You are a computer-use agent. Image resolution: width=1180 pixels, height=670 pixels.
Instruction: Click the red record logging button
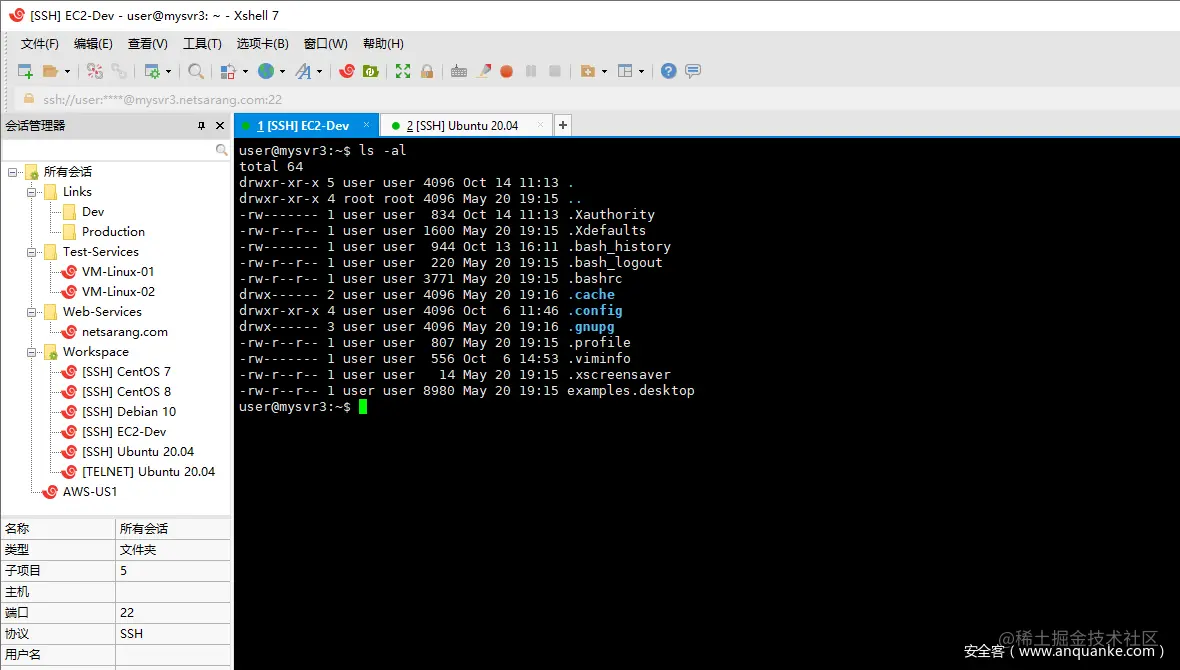pyautogui.click(x=506, y=72)
